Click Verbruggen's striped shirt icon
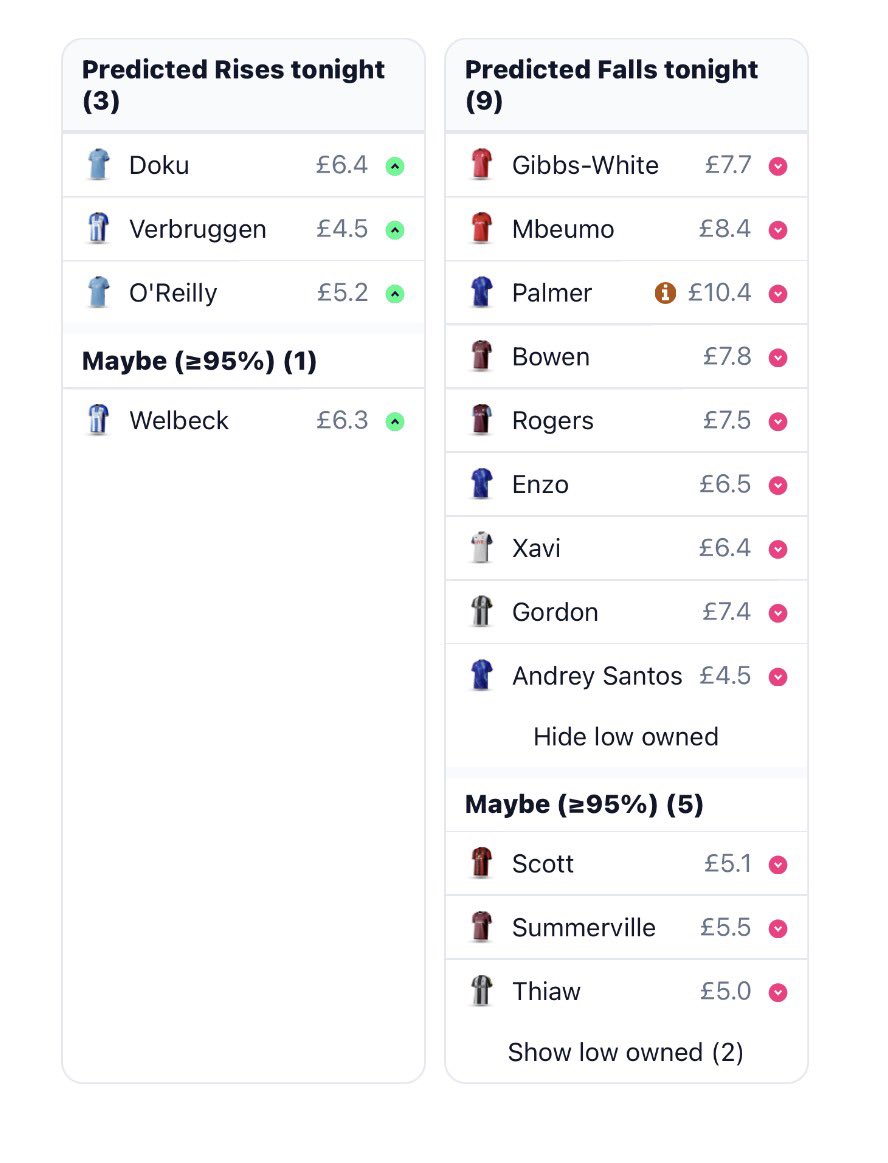 tap(98, 228)
